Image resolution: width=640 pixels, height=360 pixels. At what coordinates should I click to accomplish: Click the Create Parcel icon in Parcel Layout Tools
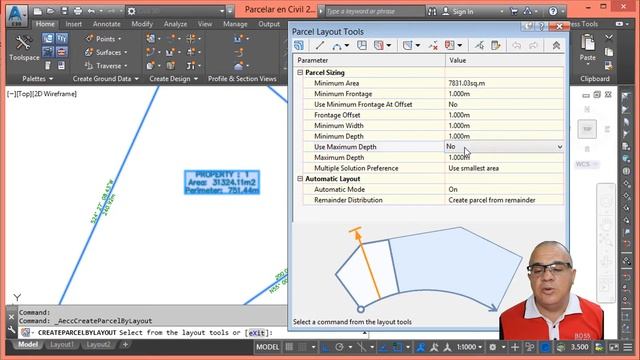pyautogui.click(x=299, y=45)
